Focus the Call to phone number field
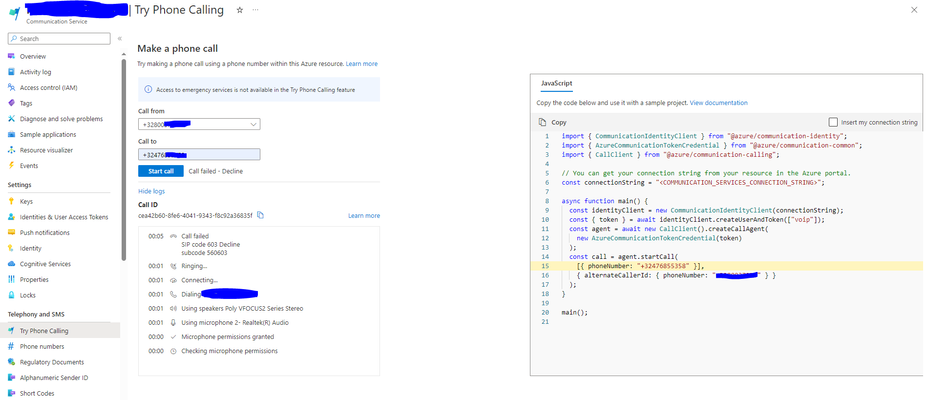 199,154
